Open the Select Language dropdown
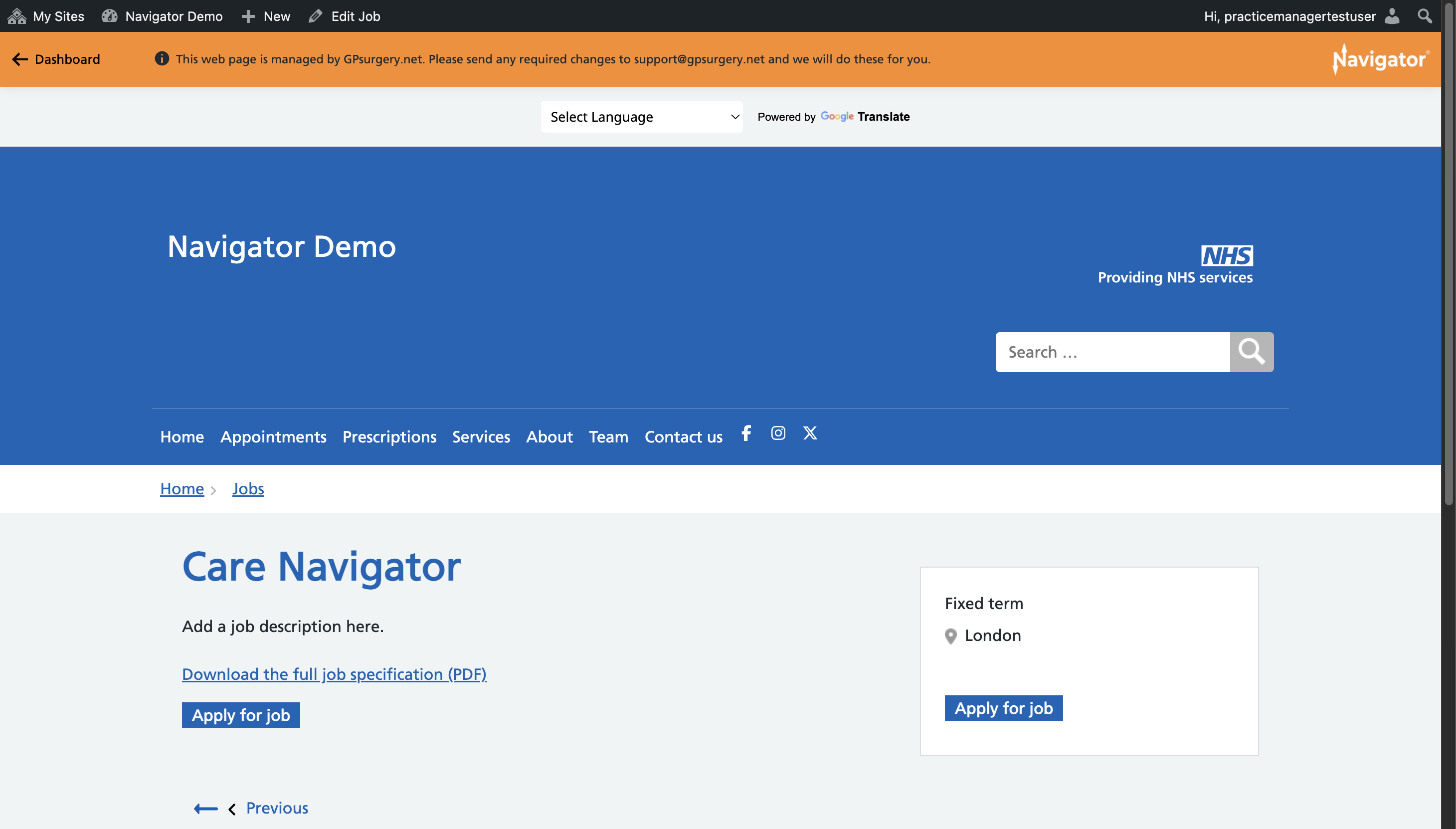 click(x=641, y=117)
